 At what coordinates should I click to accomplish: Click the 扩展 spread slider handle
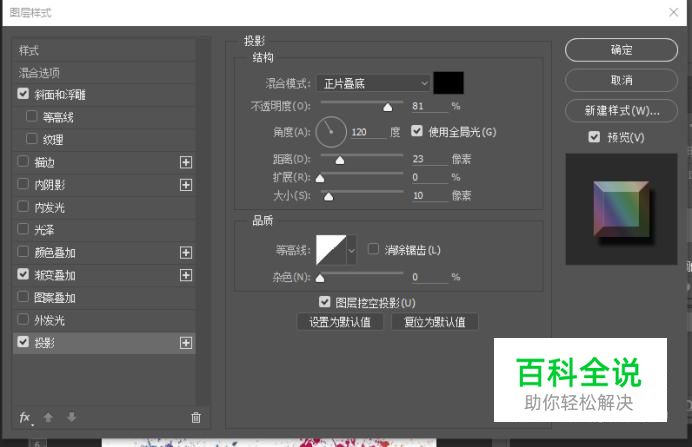(320, 178)
